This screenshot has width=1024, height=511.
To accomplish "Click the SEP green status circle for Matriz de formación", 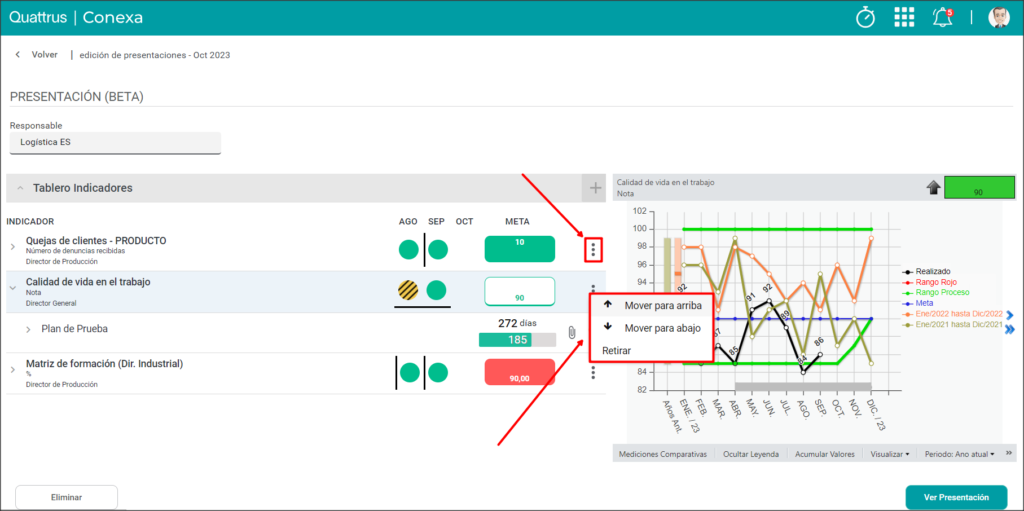I will click(437, 372).
